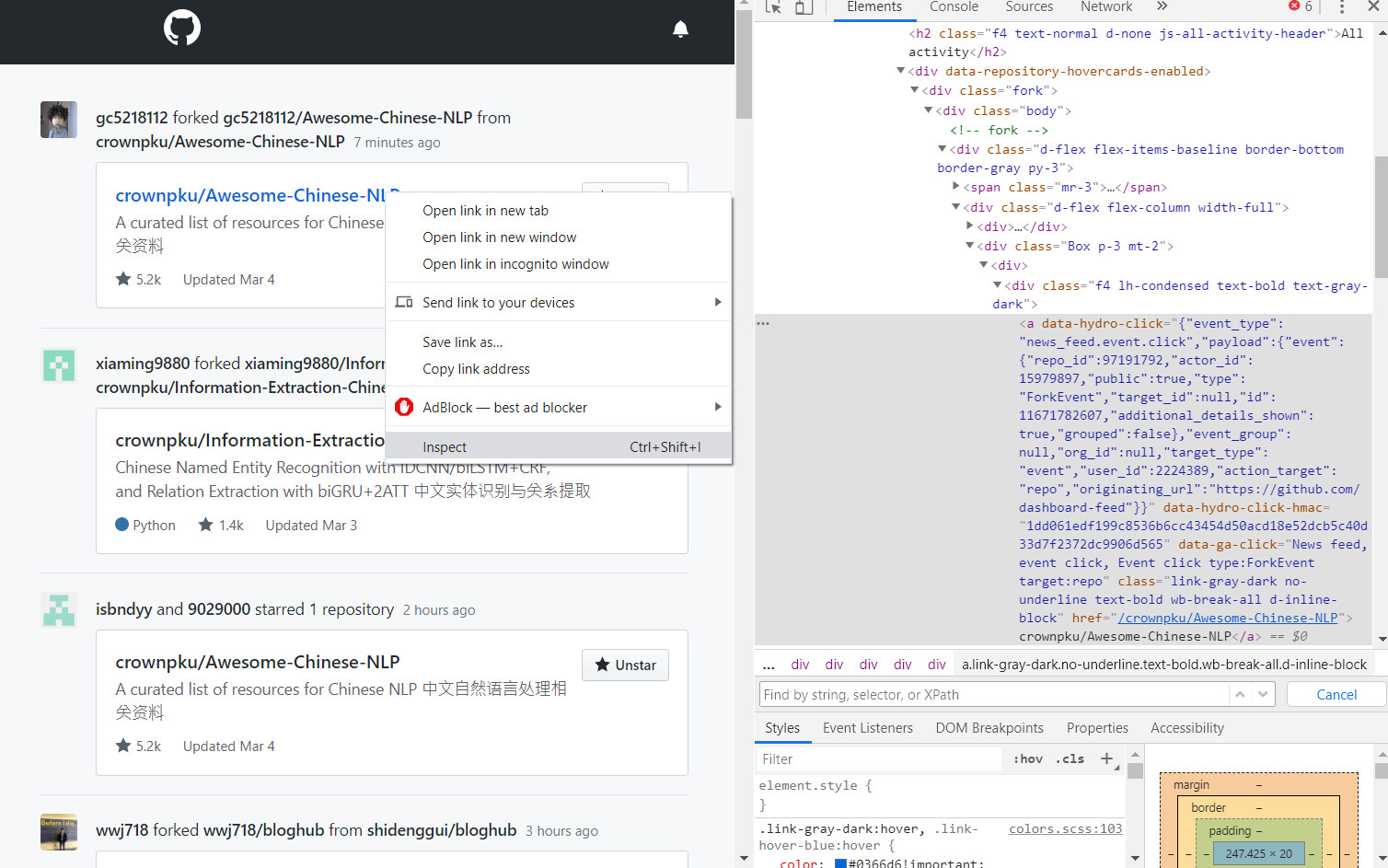This screenshot has height=868, width=1388.
Task: Focus the Styles Filter field
Action: pos(879,758)
